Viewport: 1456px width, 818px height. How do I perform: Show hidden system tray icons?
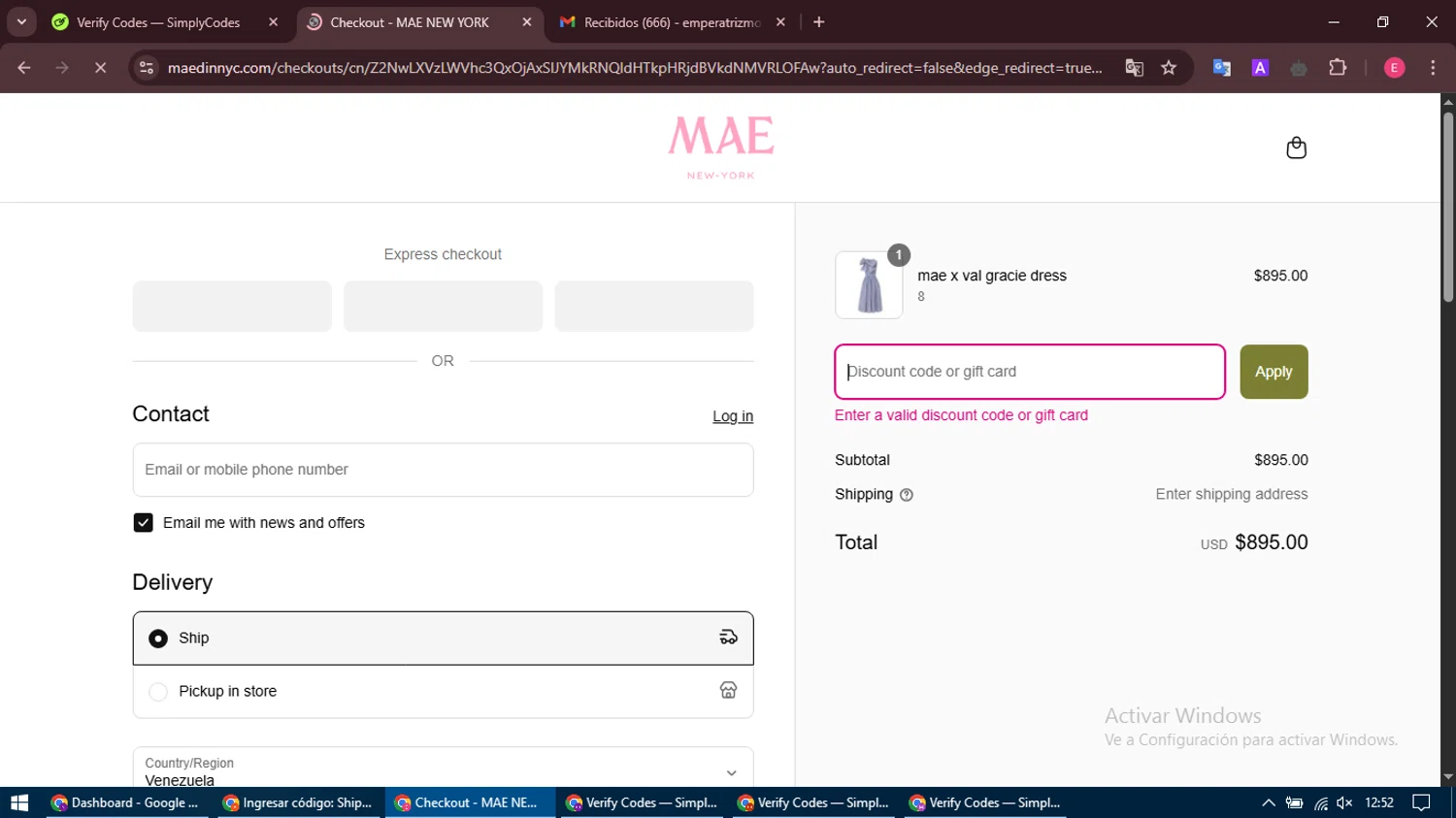[1268, 802]
